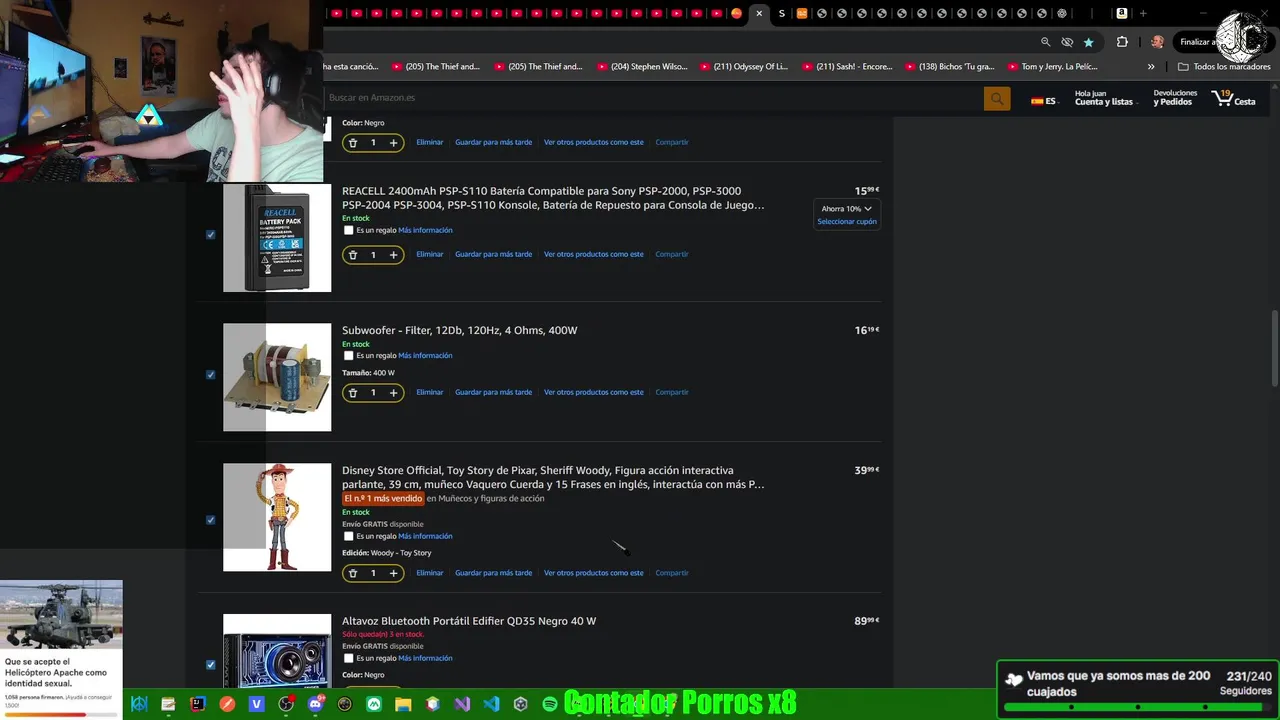Click the browser zoom magnifier icon
The width and height of the screenshot is (1280, 720).
pyautogui.click(x=1045, y=42)
